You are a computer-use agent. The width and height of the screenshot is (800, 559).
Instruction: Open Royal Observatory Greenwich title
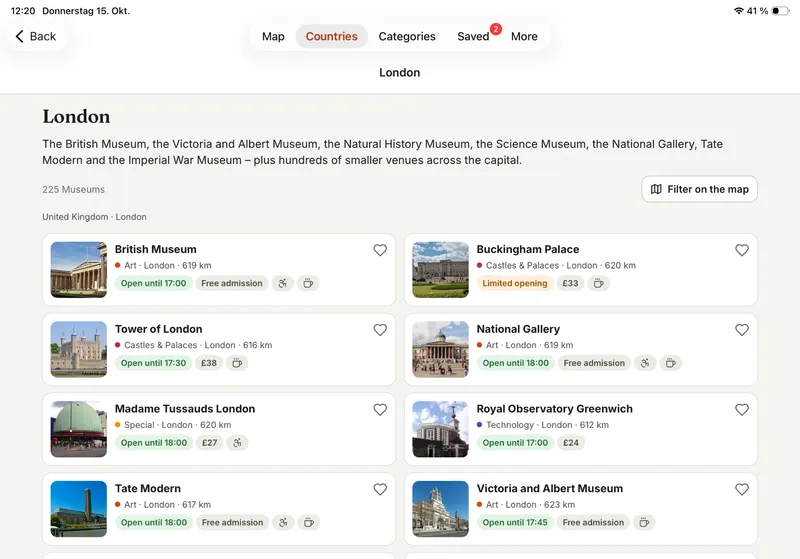[555, 409]
